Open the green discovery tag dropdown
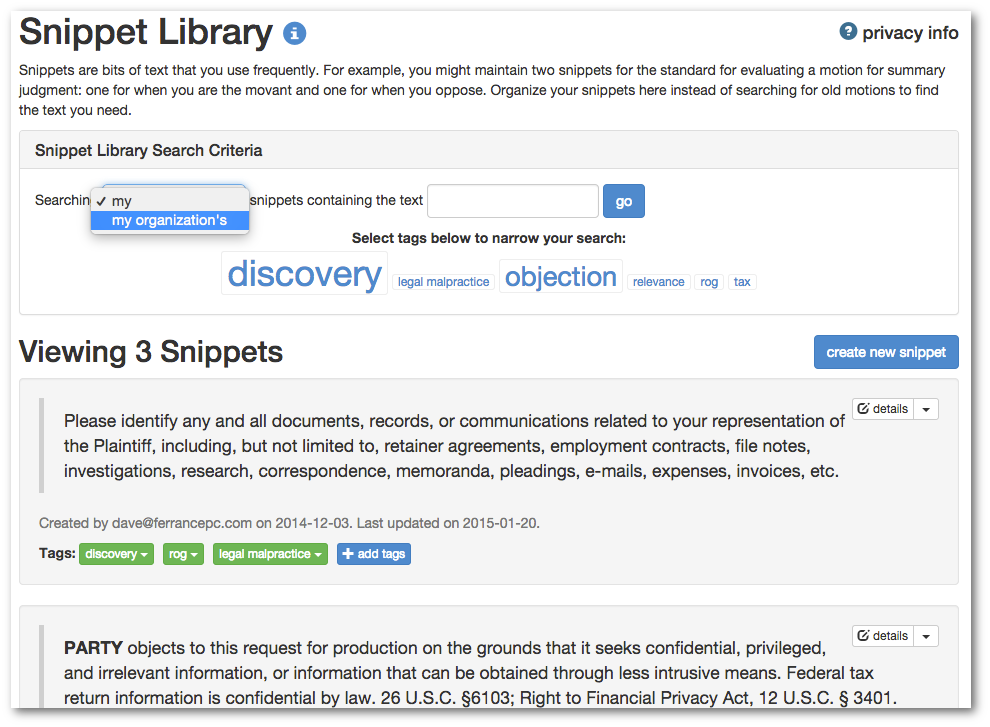 click(116, 554)
